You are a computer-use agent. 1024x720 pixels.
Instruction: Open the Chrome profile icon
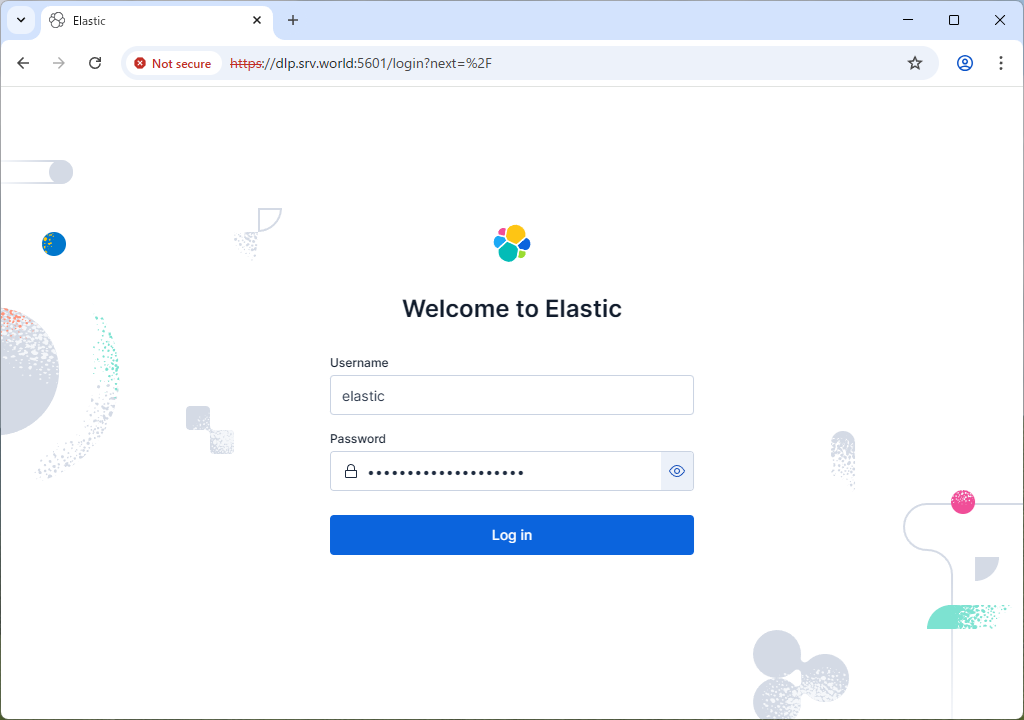[x=964, y=63]
